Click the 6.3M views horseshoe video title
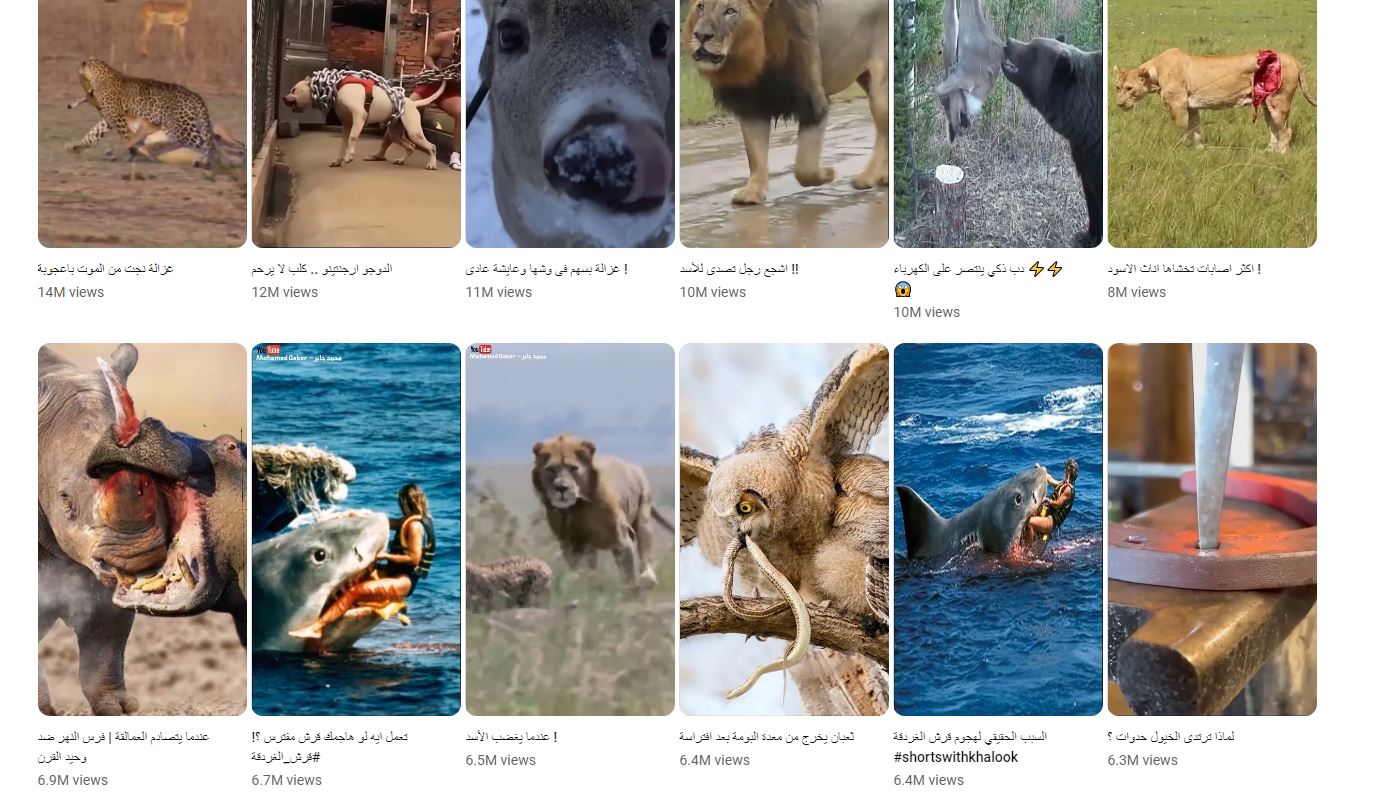1377x797 pixels. [1171, 737]
